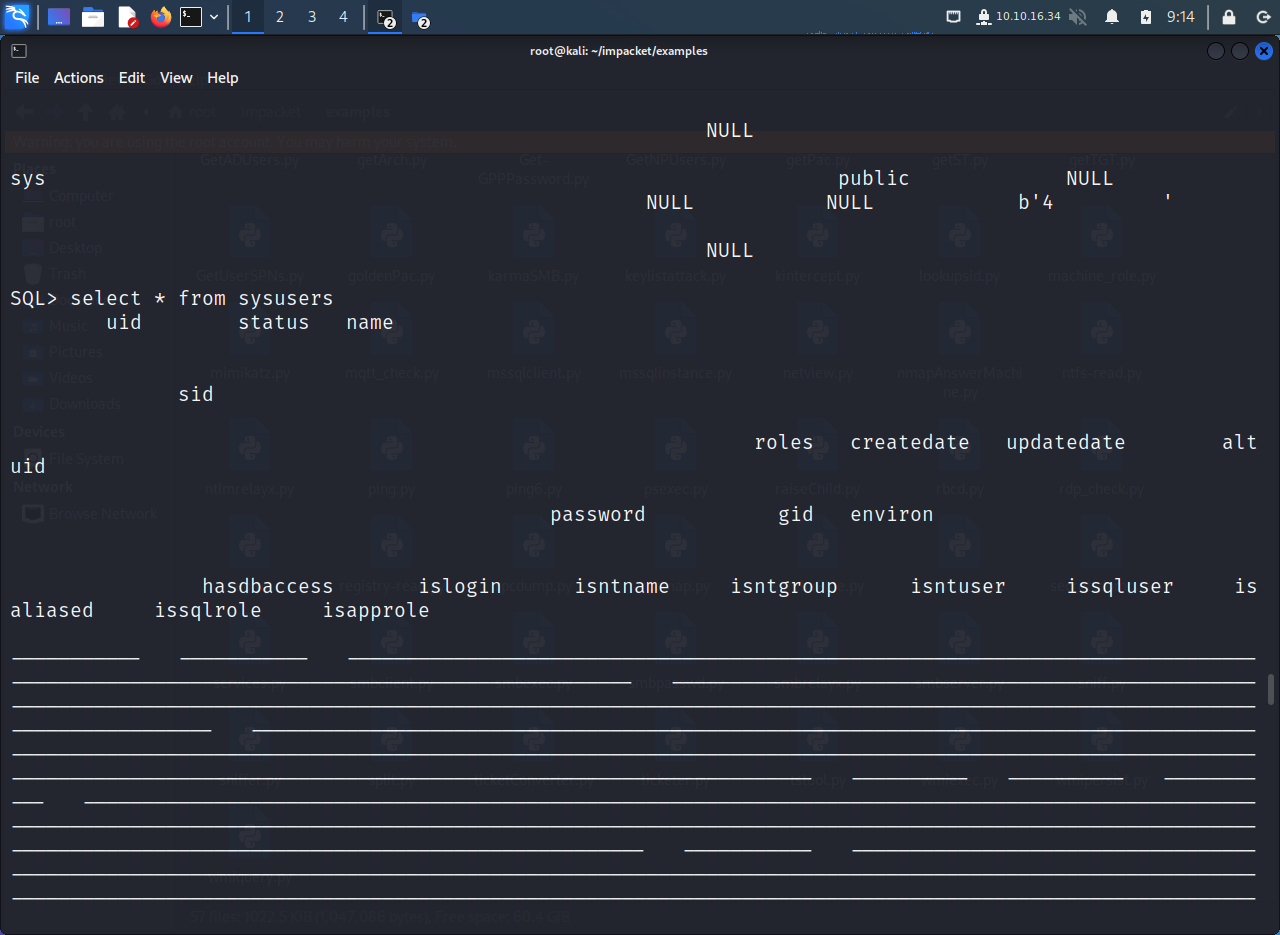Open the terminal emulator launcher icon
1280x935 pixels.
click(191, 17)
